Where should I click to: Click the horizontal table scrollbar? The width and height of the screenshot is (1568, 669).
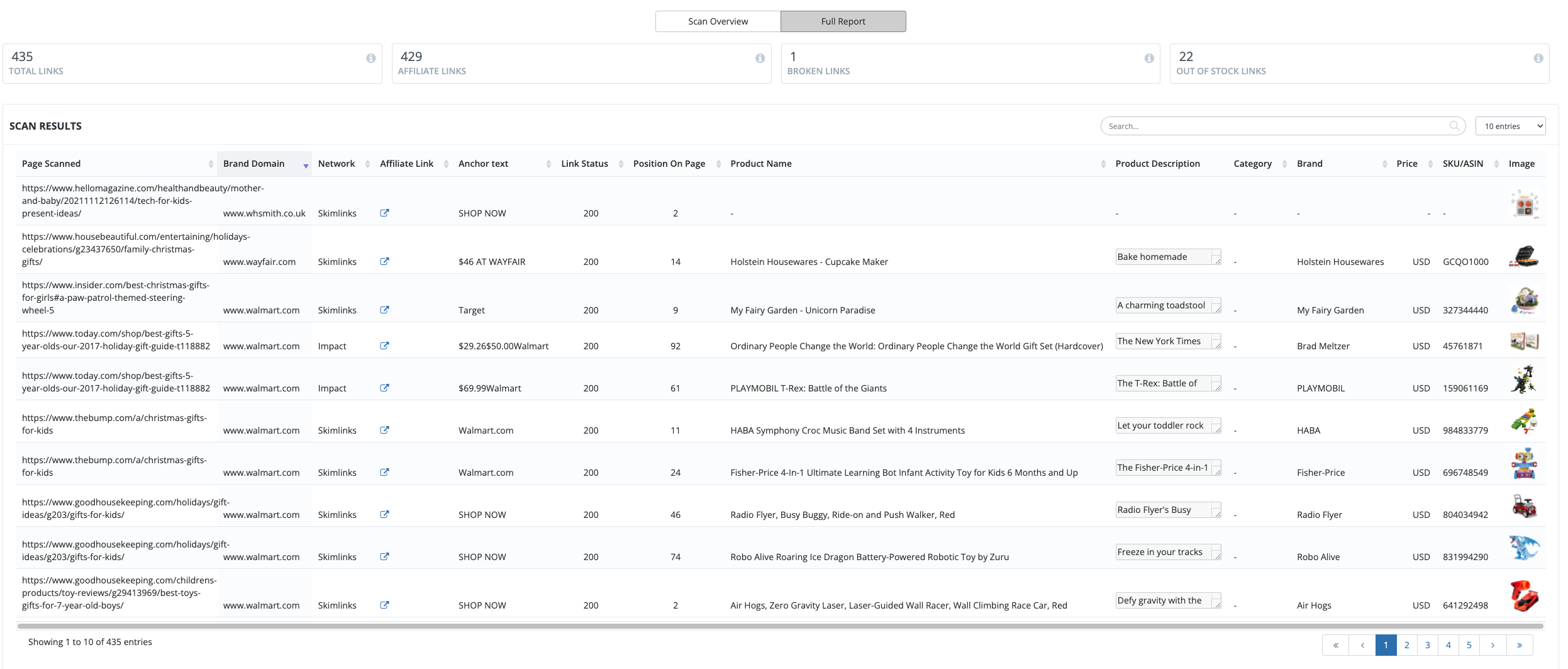click(x=781, y=626)
